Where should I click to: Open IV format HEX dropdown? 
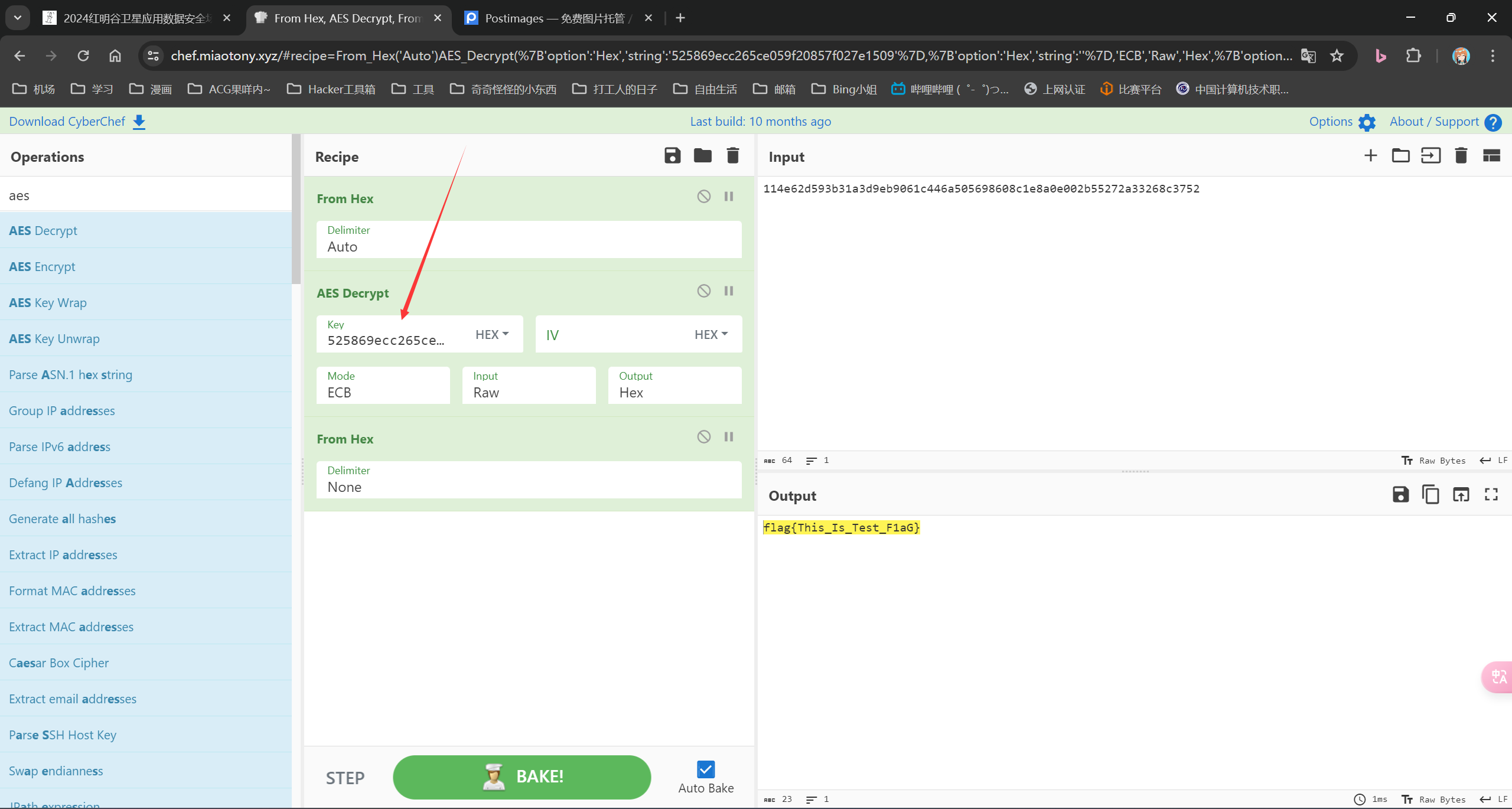click(x=711, y=335)
